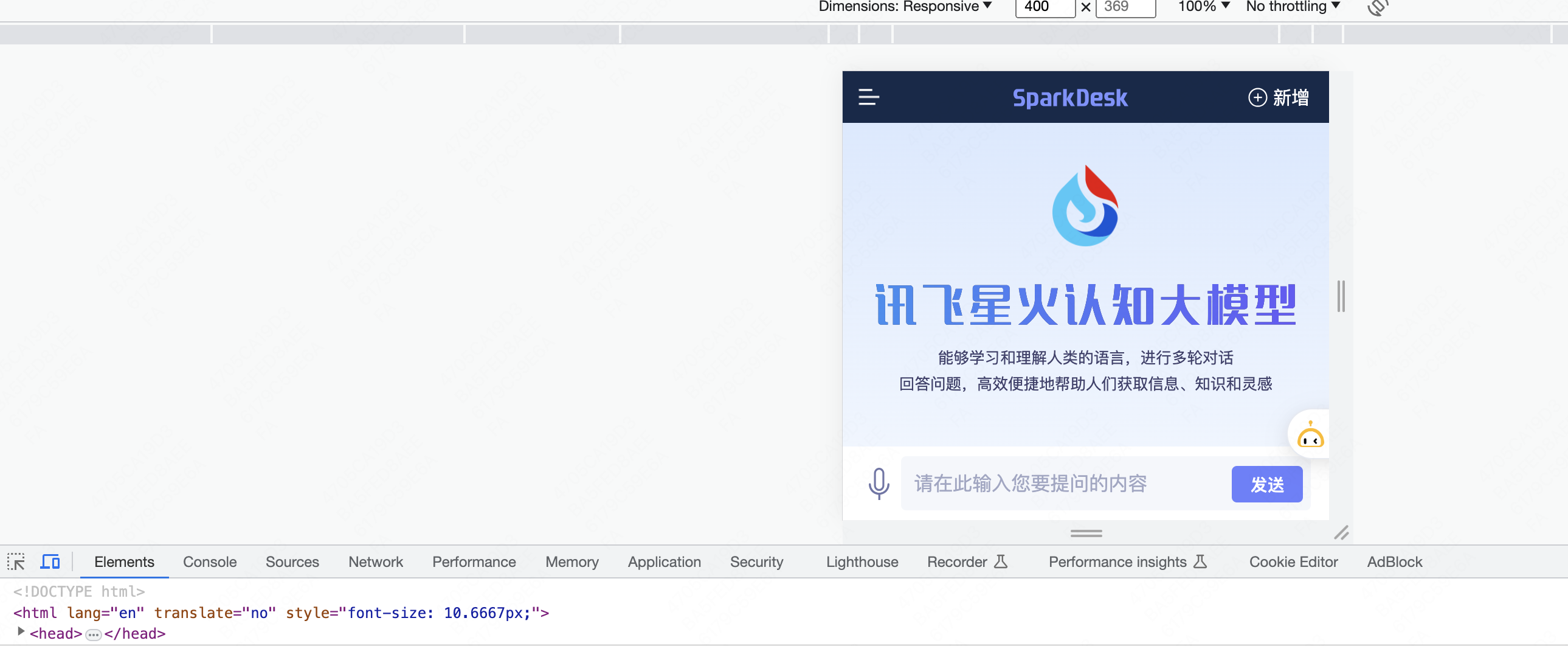
Task: Click the Spark flame logo
Action: 1085,206
